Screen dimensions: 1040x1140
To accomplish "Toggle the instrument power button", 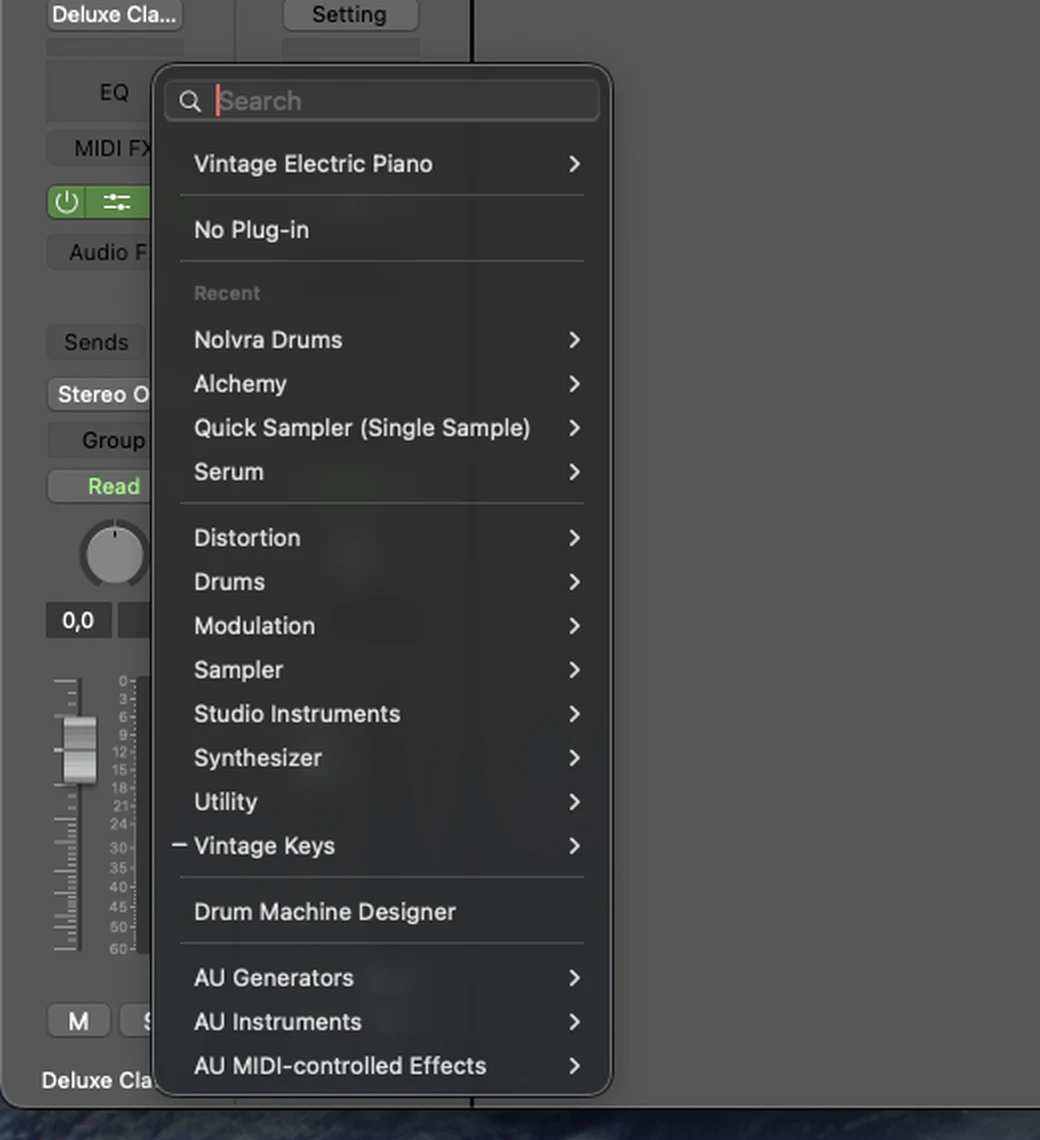I will click(67, 202).
